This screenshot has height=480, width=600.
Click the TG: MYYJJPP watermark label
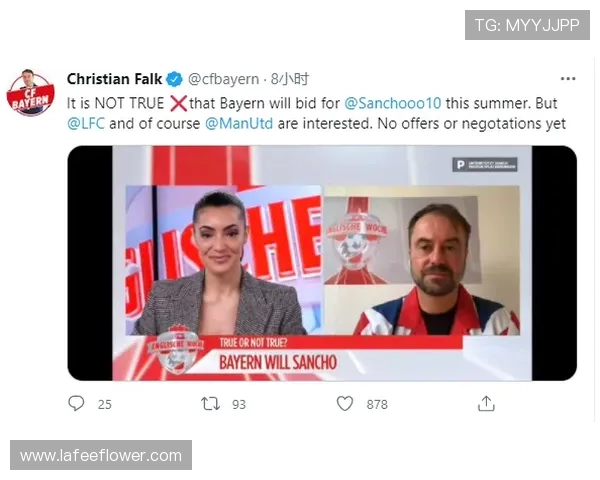tap(527, 25)
